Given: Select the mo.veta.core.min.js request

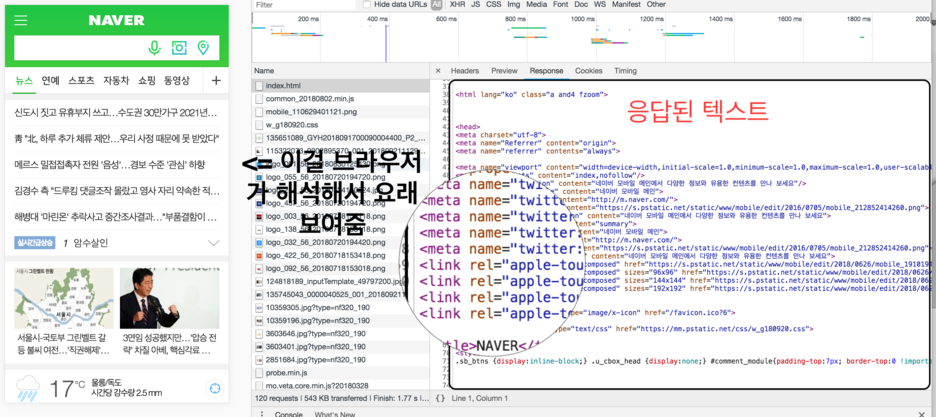Looking at the screenshot, I should pyautogui.click(x=340, y=386).
